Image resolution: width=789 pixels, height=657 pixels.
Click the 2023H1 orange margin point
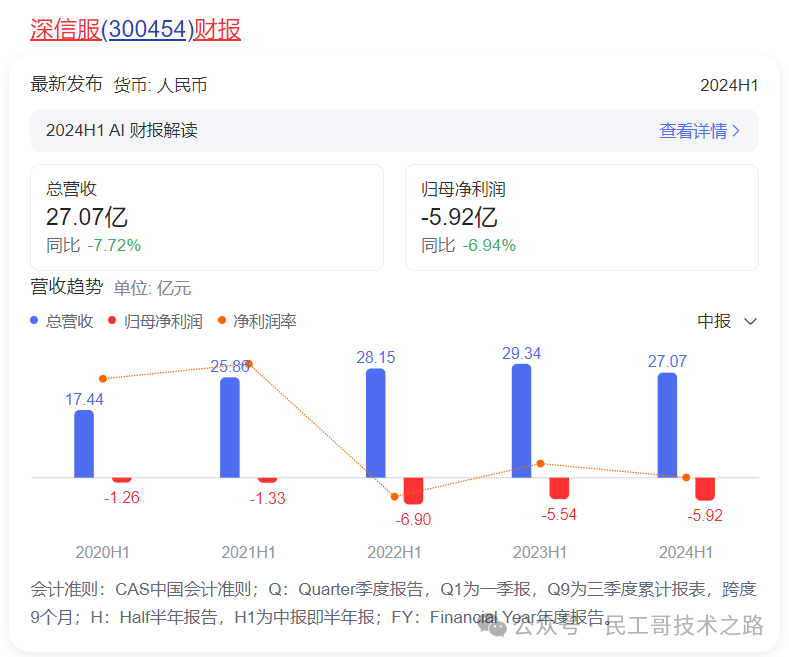(x=540, y=463)
